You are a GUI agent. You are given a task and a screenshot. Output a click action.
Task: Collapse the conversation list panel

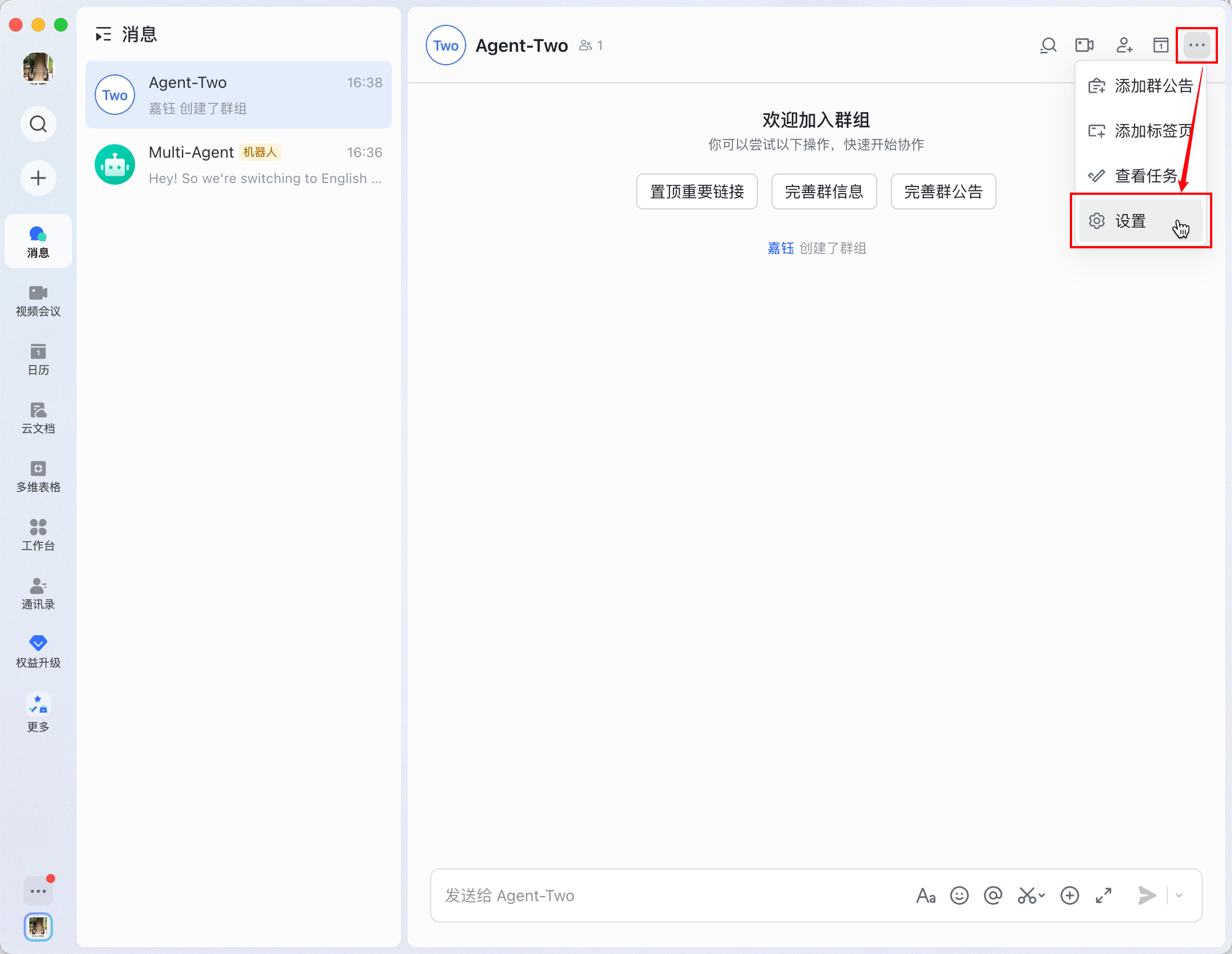(x=103, y=34)
